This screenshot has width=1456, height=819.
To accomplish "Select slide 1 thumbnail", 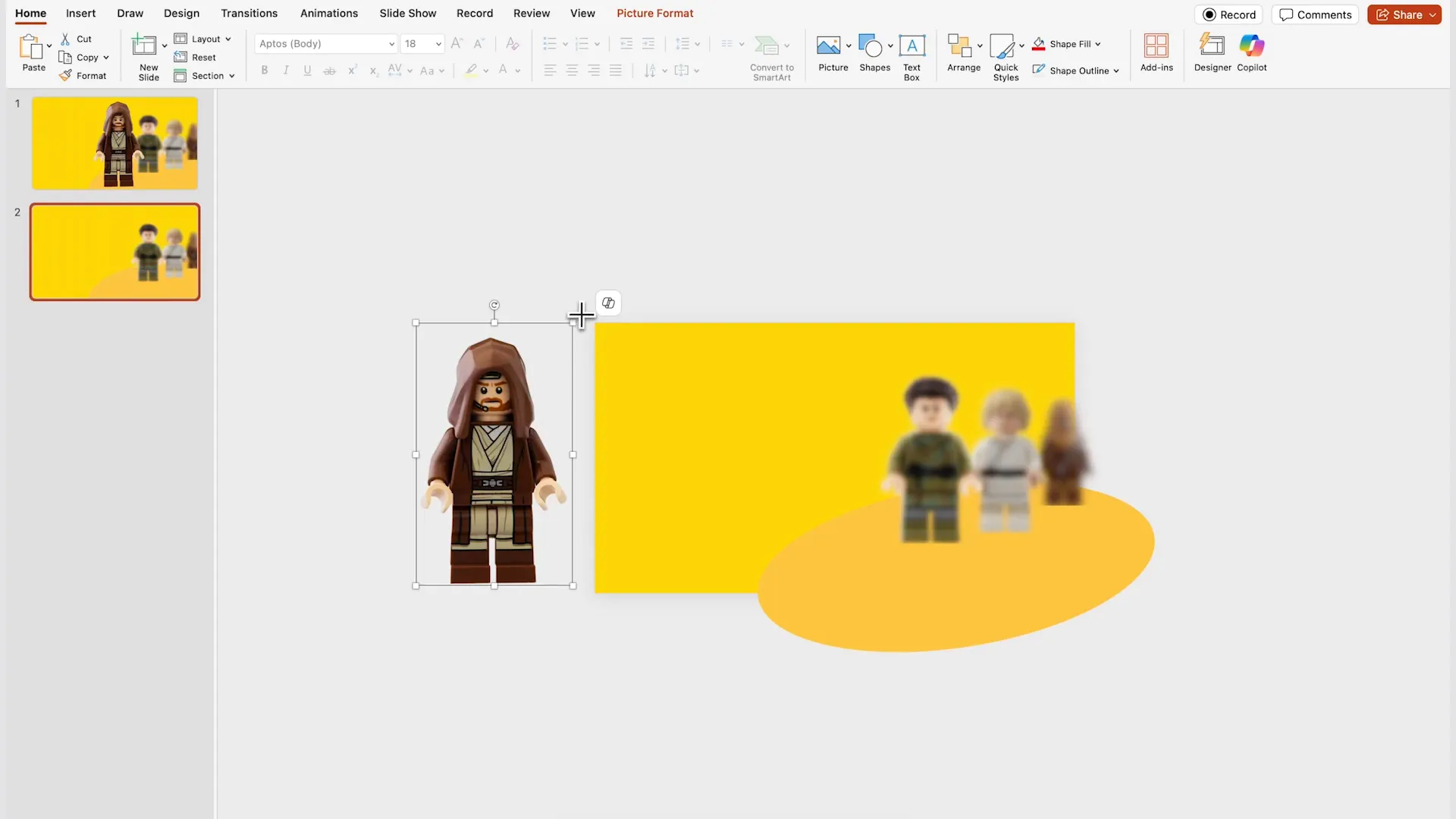I will pyautogui.click(x=115, y=143).
